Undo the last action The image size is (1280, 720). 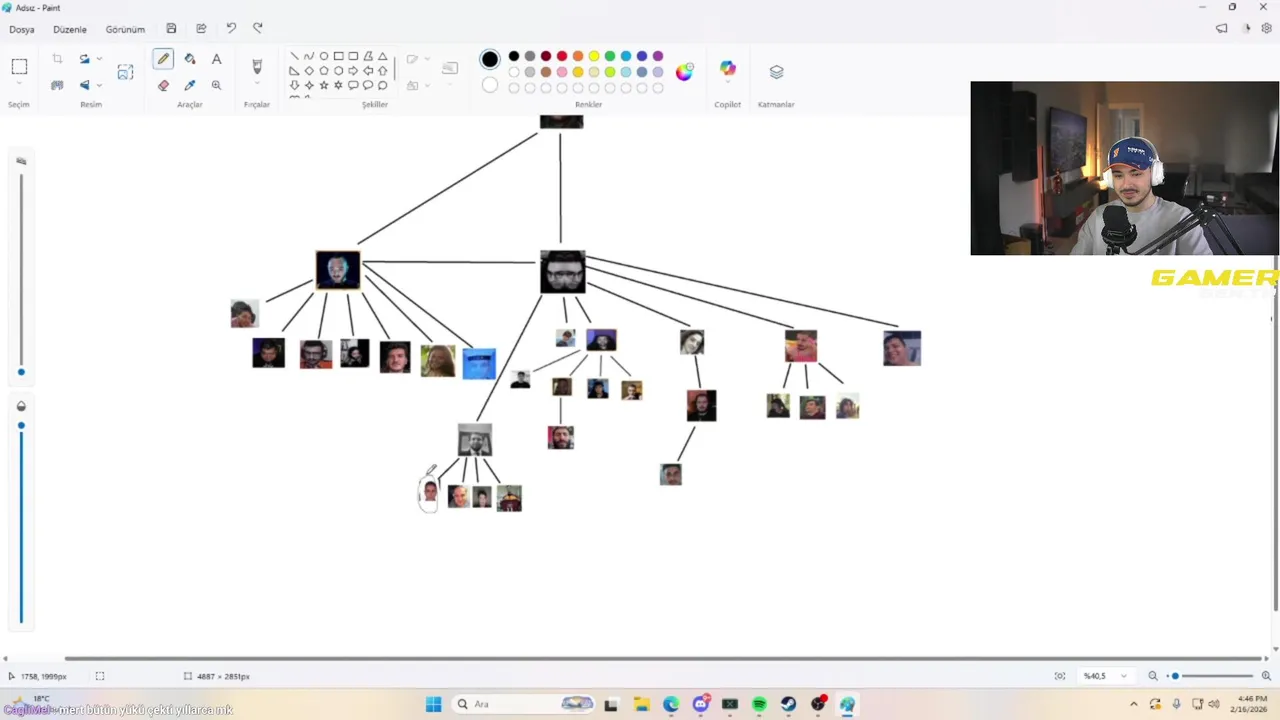(231, 29)
